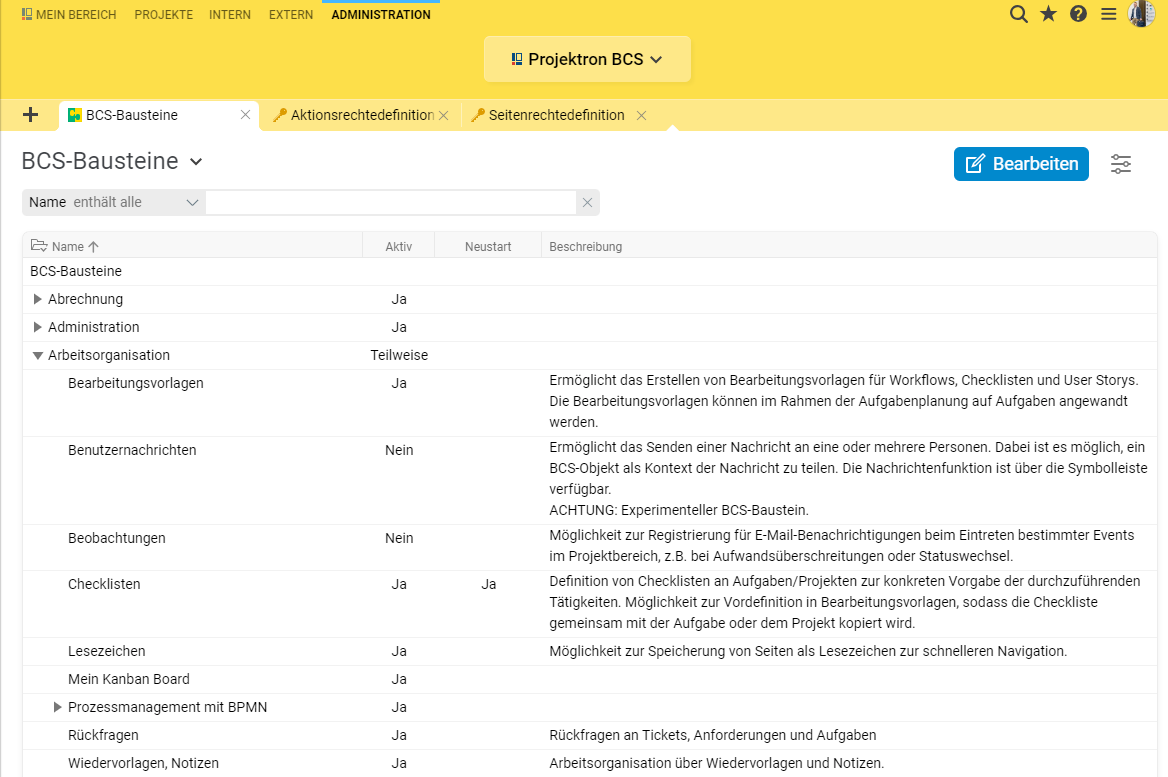Open the PROJEKTE menu

tap(163, 15)
